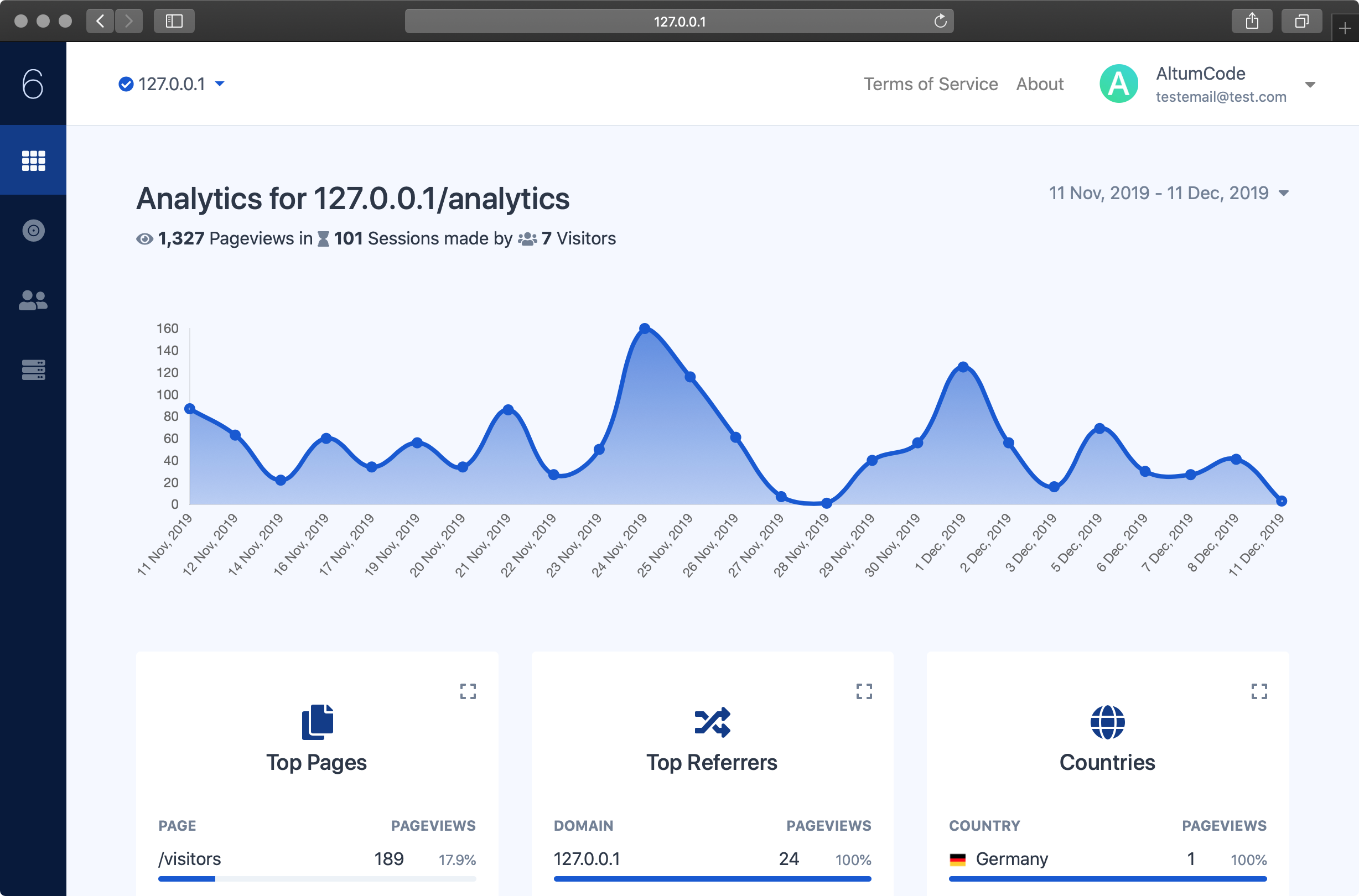This screenshot has height=896, width=1359.
Task: Expand the Top Pages card fullscreen icon
Action: point(468,691)
